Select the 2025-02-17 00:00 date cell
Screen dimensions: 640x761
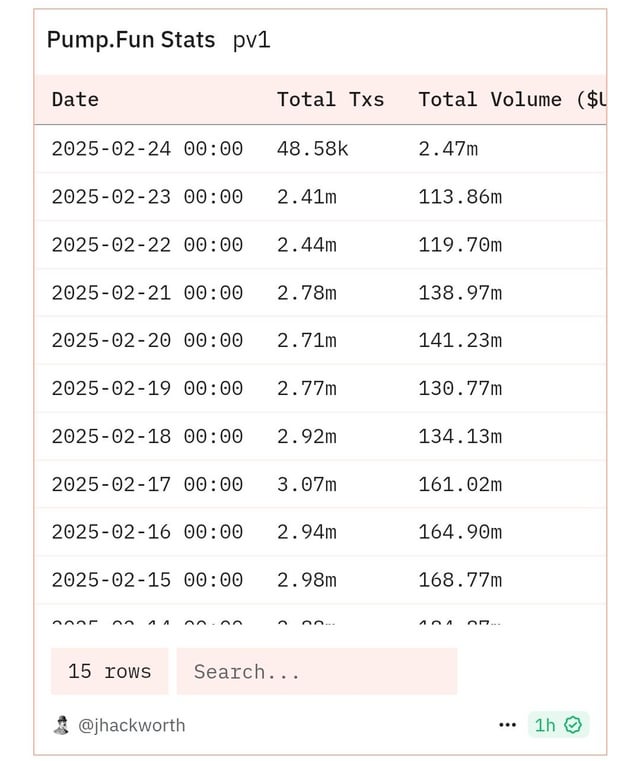pos(147,484)
